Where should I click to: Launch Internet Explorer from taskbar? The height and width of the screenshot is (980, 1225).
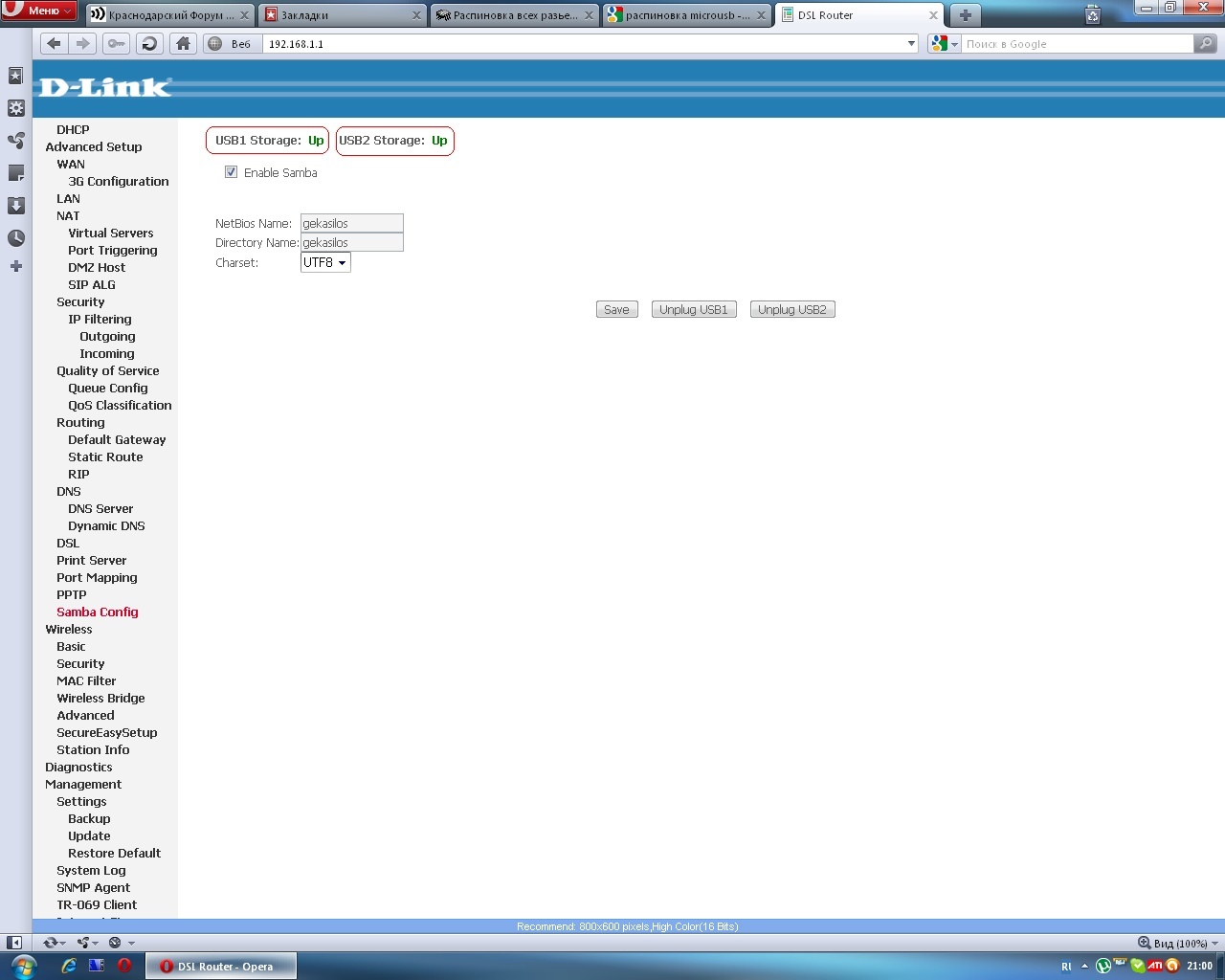[69, 966]
